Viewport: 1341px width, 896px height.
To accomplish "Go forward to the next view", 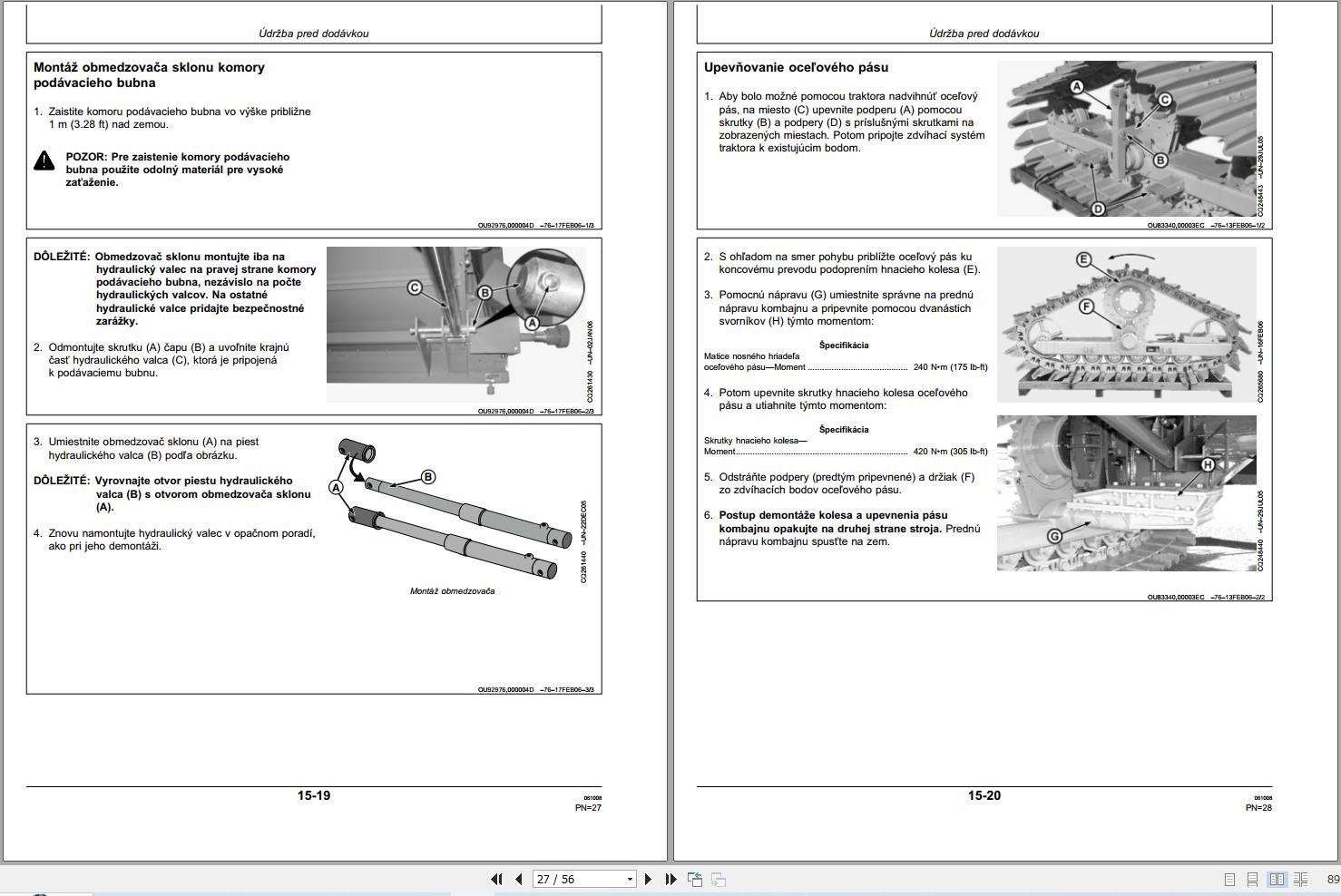I will (x=718, y=879).
